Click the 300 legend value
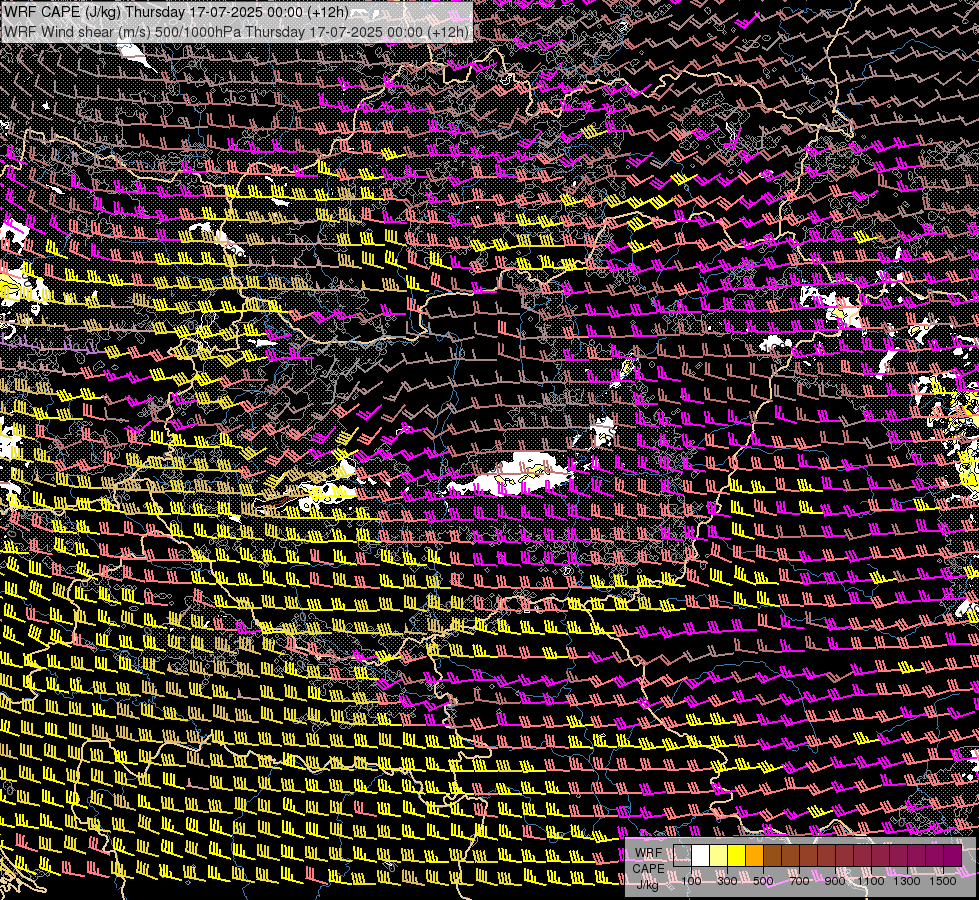 point(727,881)
